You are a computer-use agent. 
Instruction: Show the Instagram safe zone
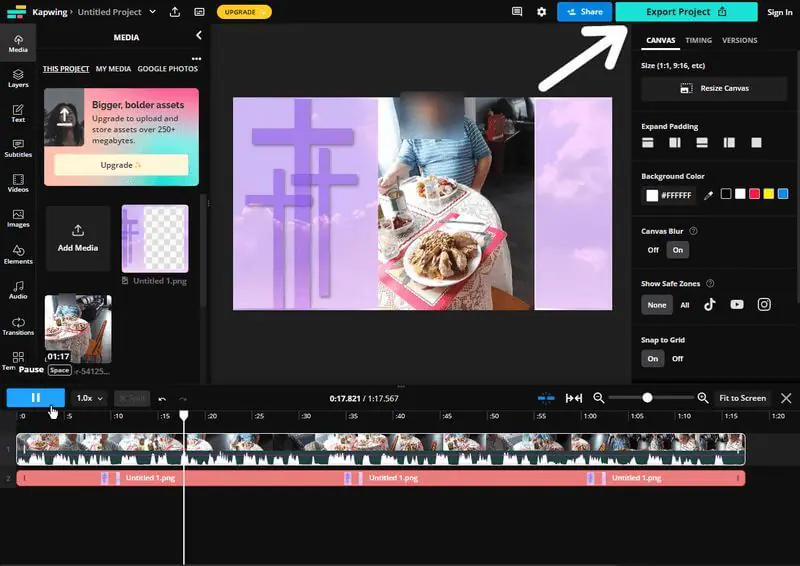(x=764, y=305)
